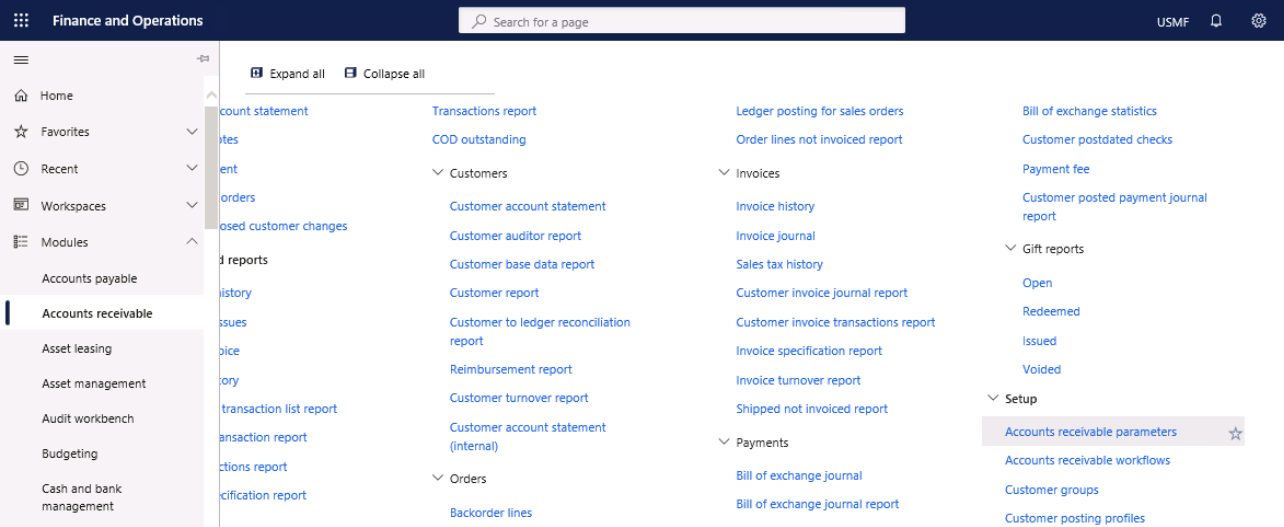The height and width of the screenshot is (527, 1284).
Task: Click the search magnifier icon
Action: (479, 21)
